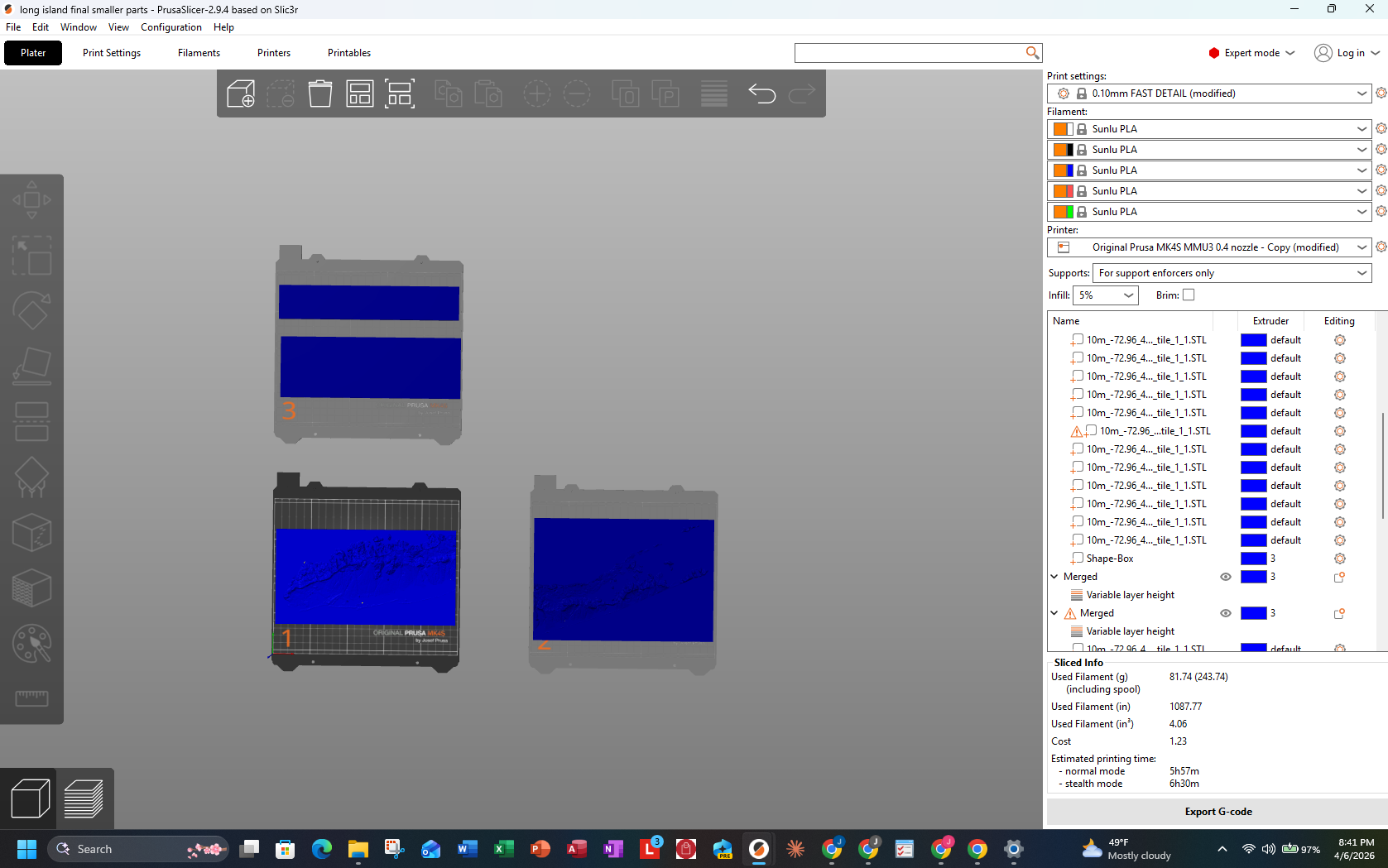Viewport: 1388px width, 868px height.
Task: Open the File menu
Action: [13, 27]
